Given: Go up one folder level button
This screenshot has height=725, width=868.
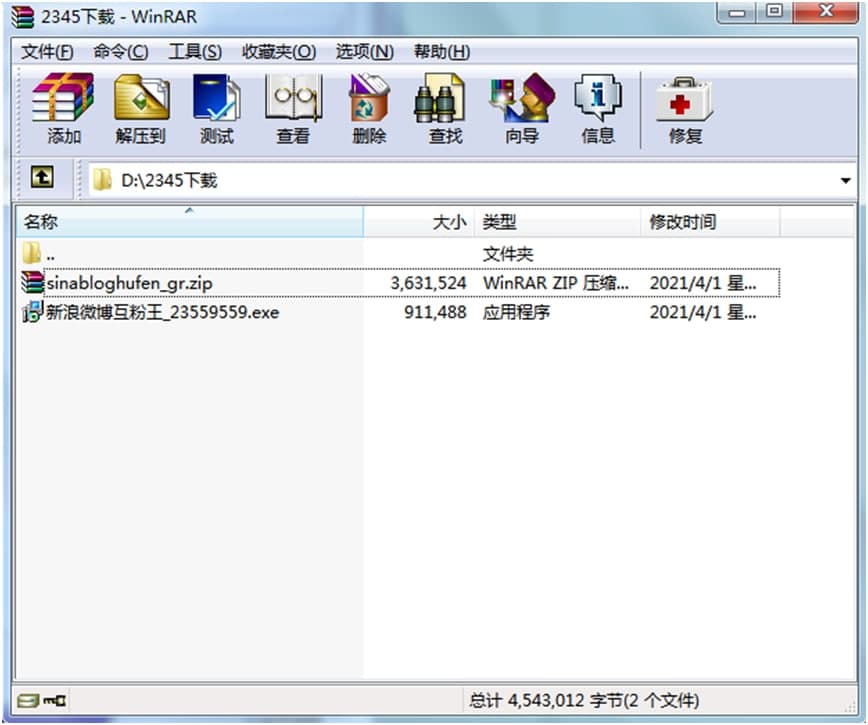Looking at the screenshot, I should (x=42, y=178).
